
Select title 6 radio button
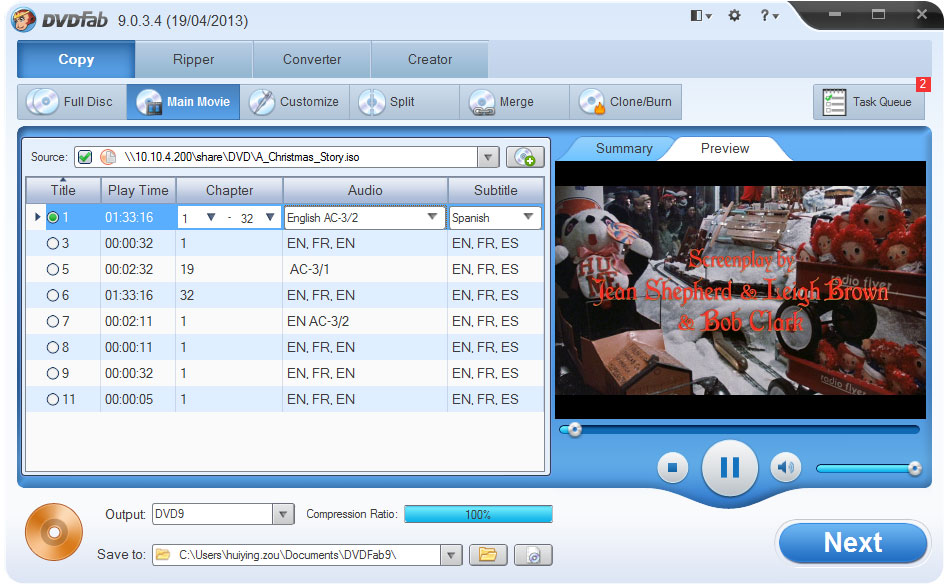coord(53,295)
